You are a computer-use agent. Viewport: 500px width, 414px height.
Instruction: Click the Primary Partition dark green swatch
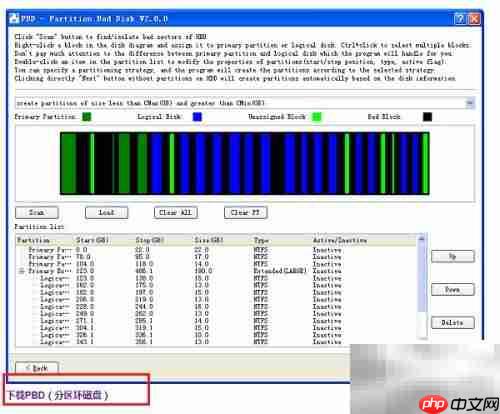[x=87, y=117]
